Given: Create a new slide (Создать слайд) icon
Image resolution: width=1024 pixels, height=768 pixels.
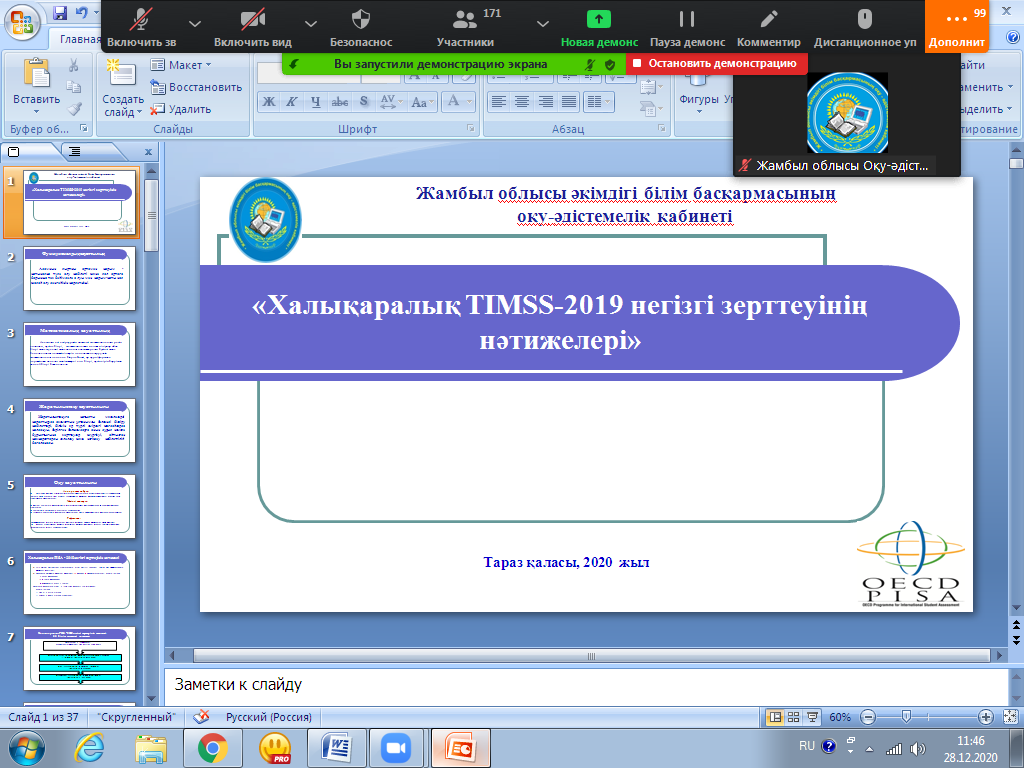Looking at the screenshot, I should click(x=121, y=73).
